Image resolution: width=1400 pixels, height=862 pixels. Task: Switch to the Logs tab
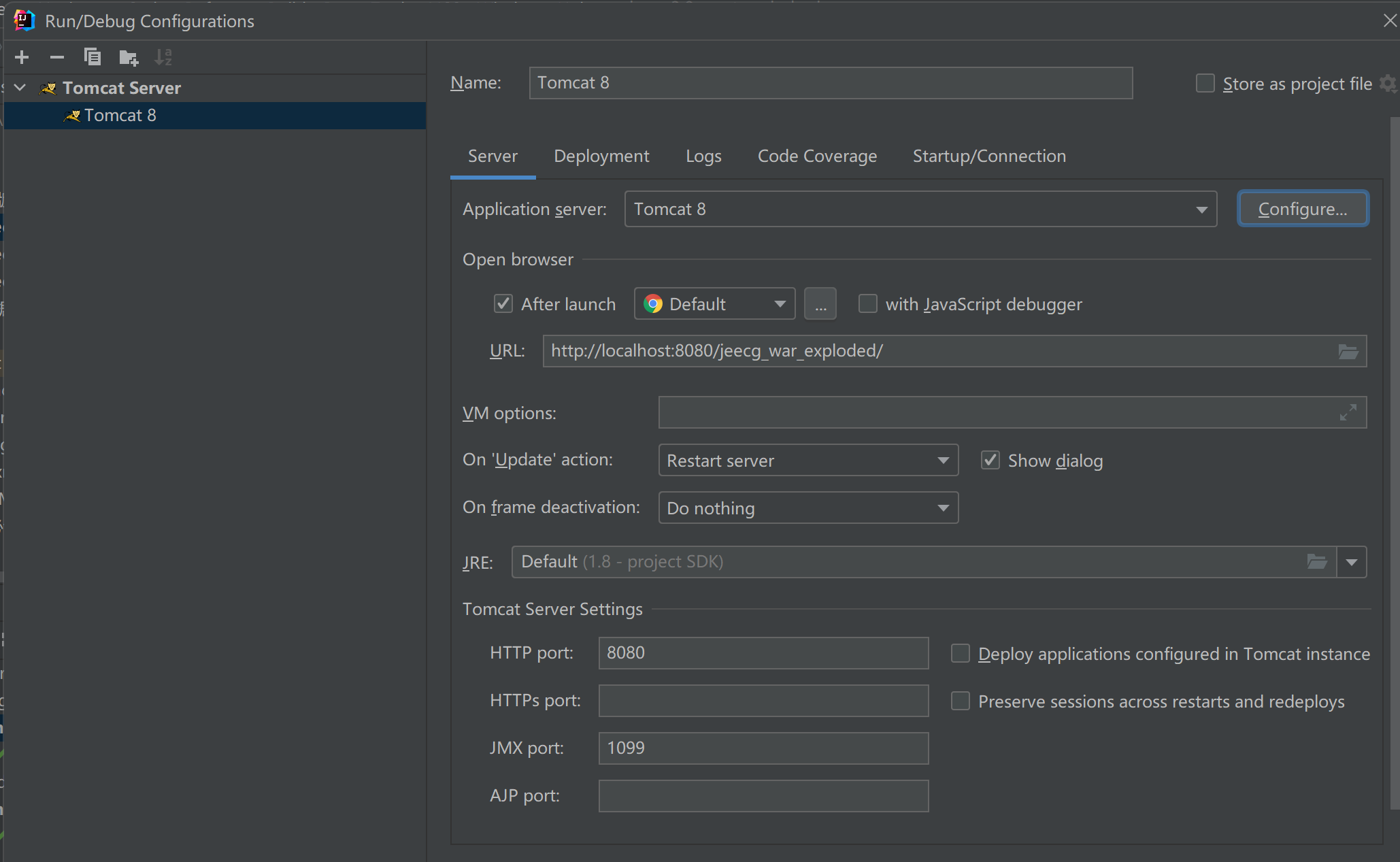[x=703, y=156]
